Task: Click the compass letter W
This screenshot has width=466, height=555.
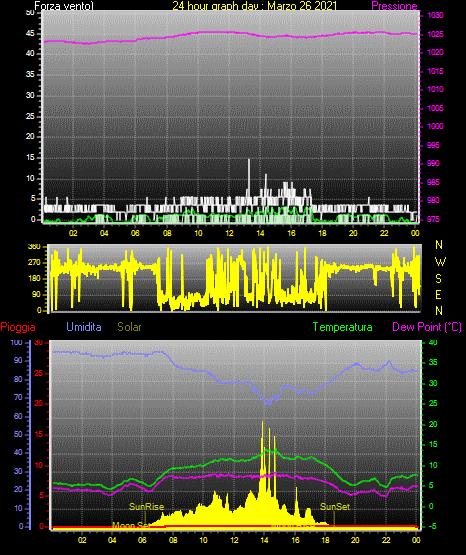Action: tap(440, 262)
